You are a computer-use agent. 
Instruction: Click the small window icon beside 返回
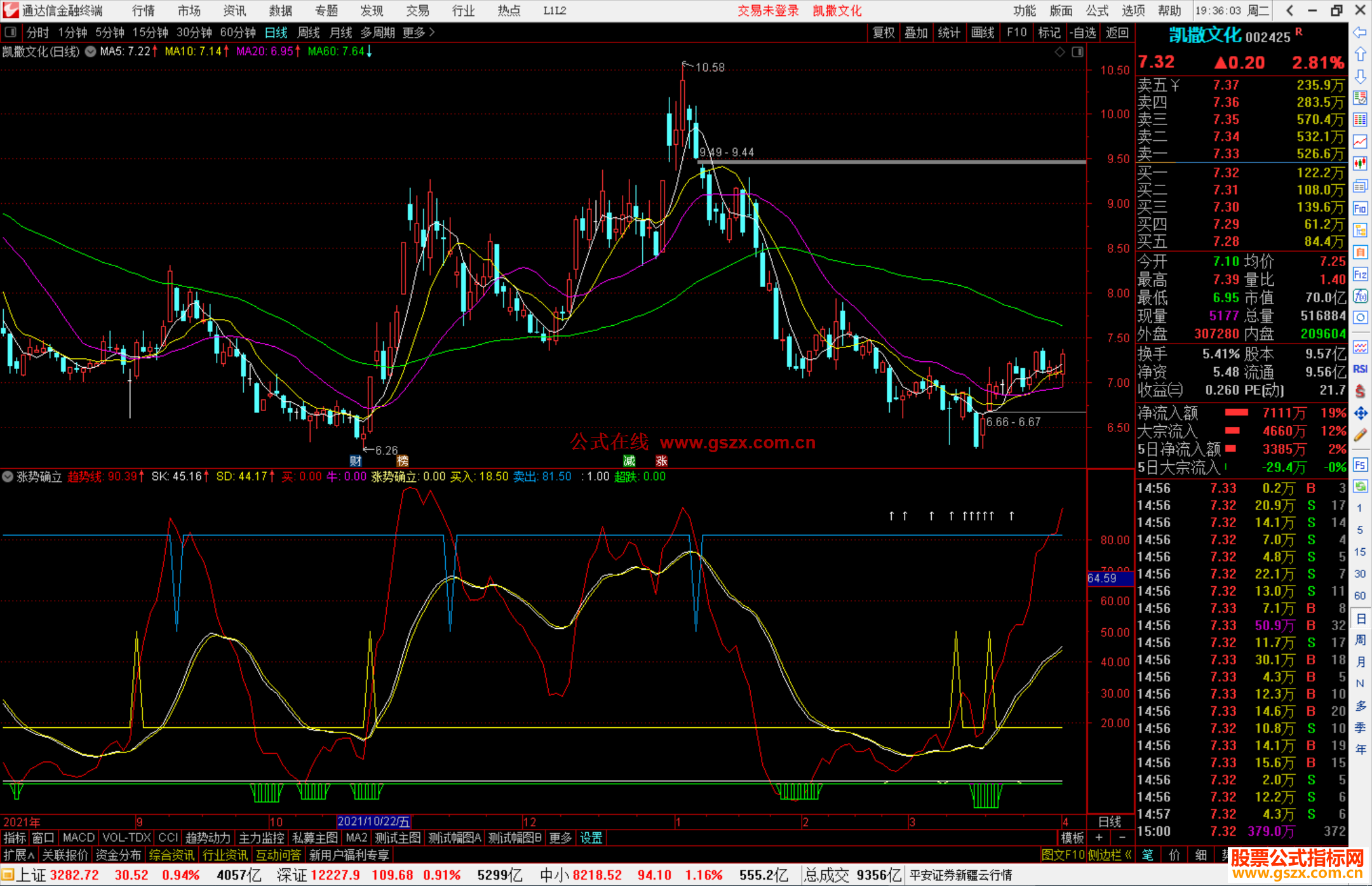1077,52
